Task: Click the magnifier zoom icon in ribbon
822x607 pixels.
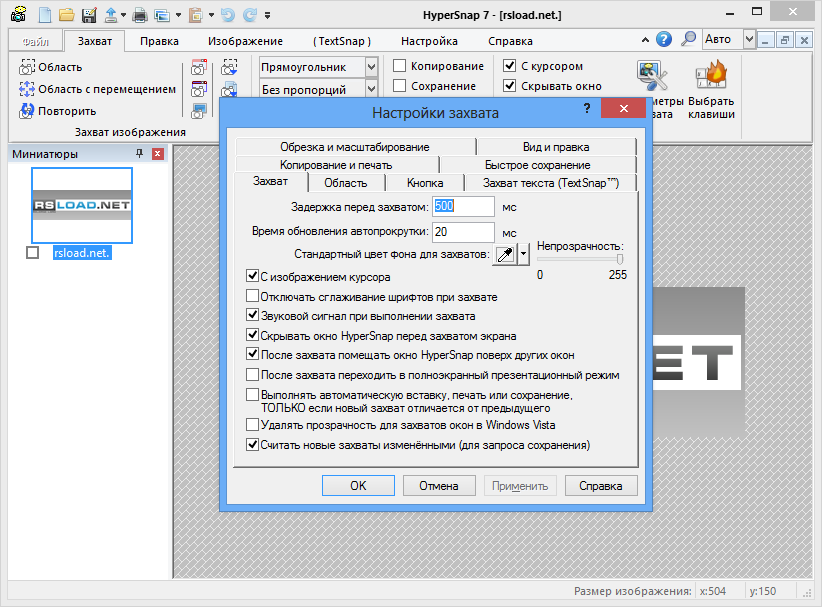Action: [x=688, y=39]
